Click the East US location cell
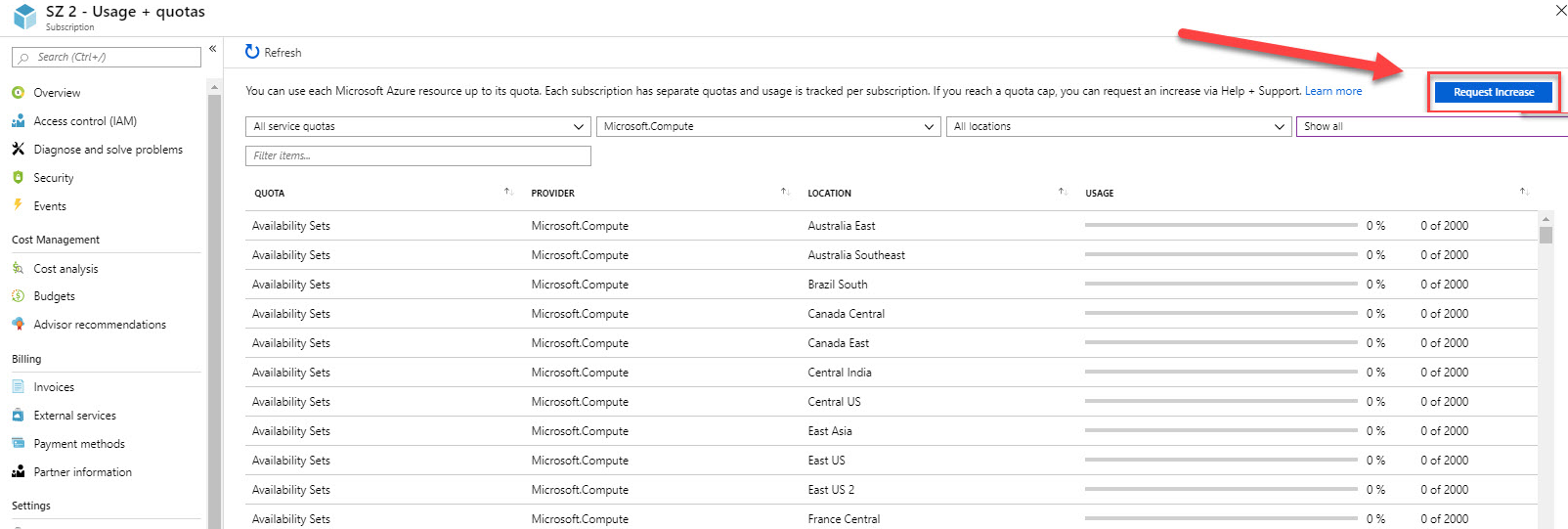The image size is (1568, 529). (826, 461)
